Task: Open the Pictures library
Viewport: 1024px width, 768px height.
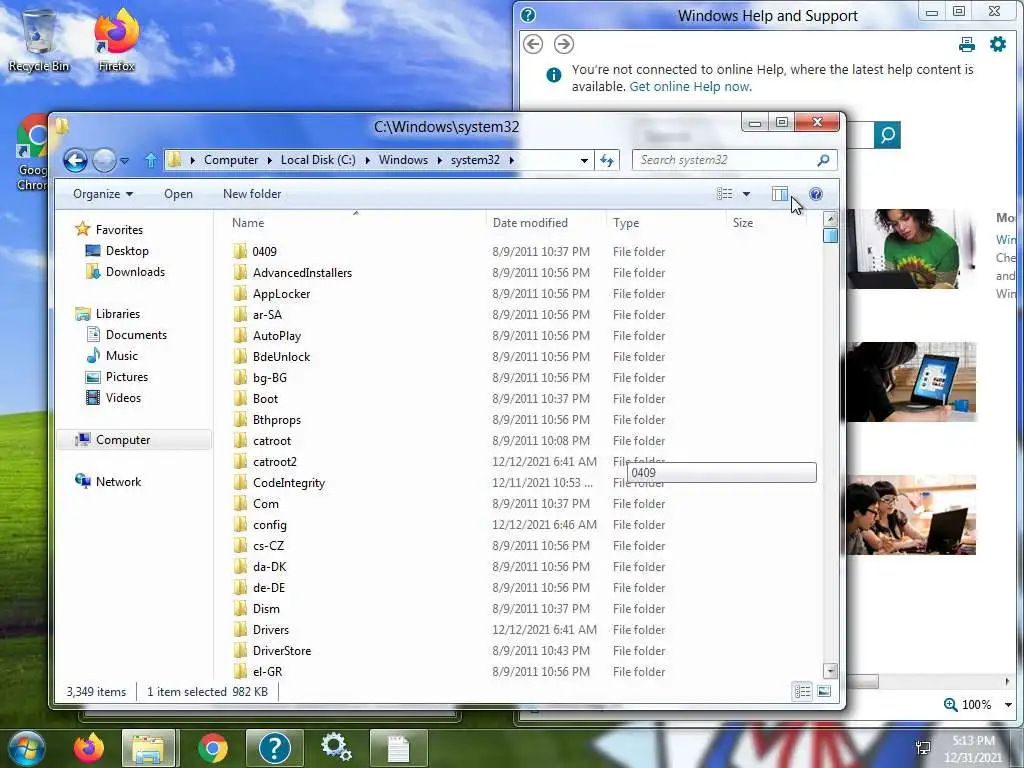Action: (x=127, y=377)
